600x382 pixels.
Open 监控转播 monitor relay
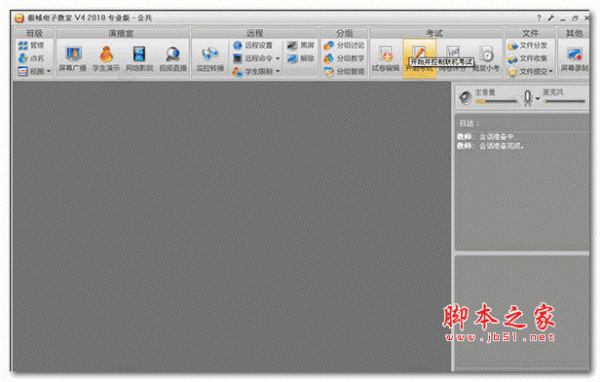[210, 59]
